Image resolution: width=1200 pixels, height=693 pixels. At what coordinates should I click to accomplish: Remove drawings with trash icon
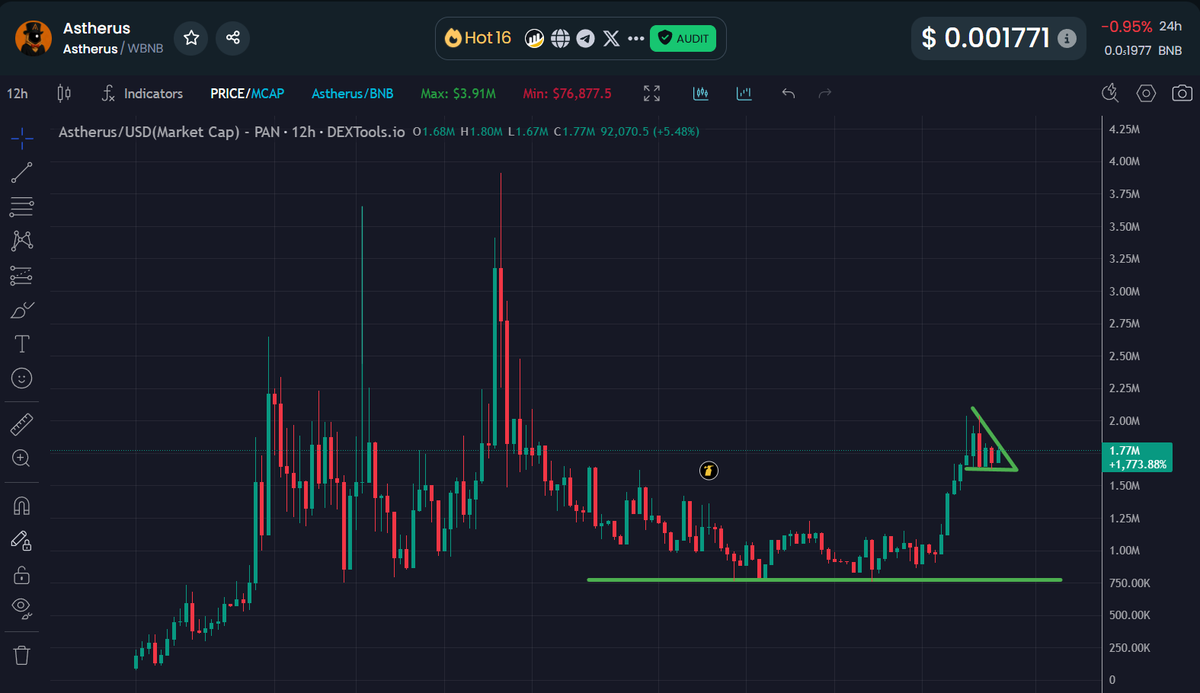22,655
